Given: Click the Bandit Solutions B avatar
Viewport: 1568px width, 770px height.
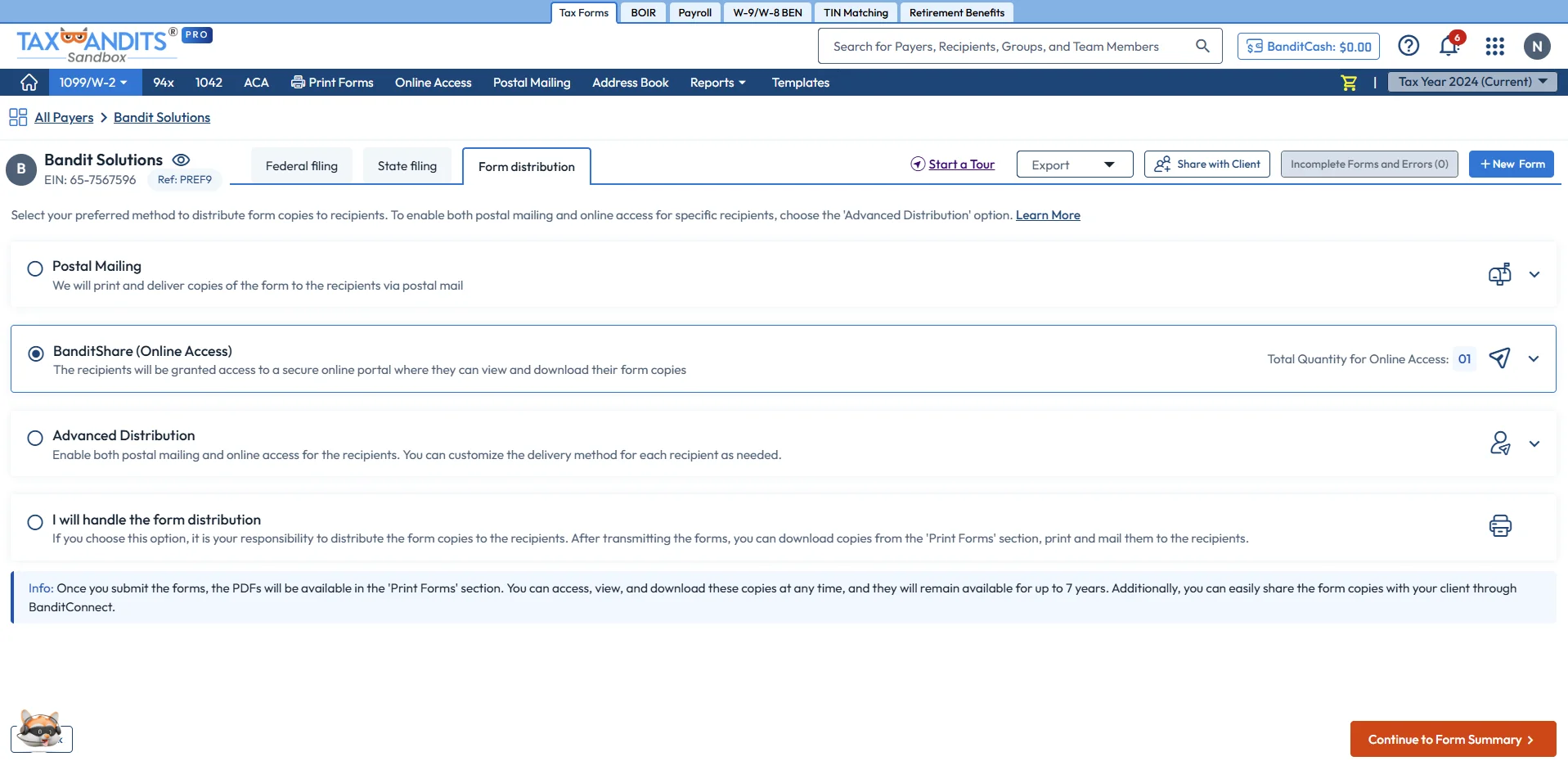Looking at the screenshot, I should [x=21, y=169].
